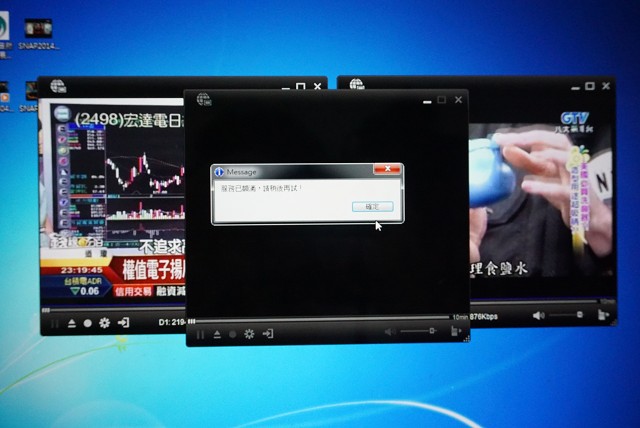The width and height of the screenshot is (640, 428).
Task: Click the eject icon in the middle player
Action: pyautogui.click(x=217, y=335)
